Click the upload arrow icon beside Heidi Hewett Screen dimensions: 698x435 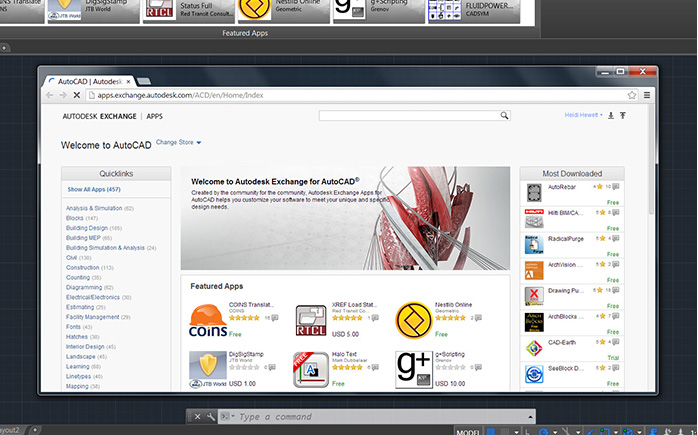click(x=623, y=115)
